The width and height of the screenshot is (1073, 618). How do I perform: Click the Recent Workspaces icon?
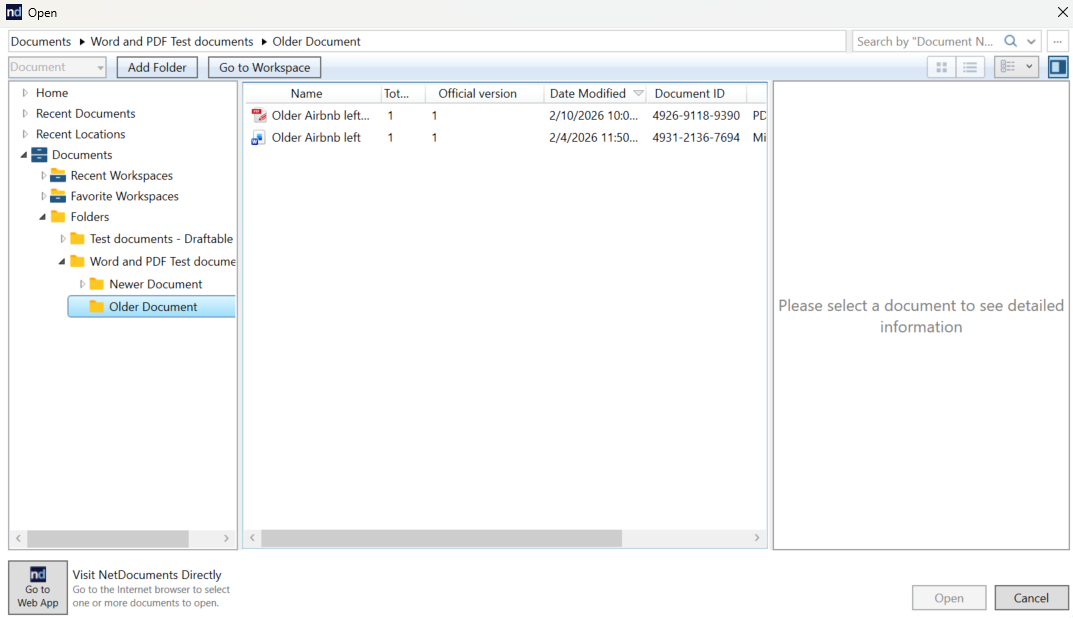click(58, 175)
